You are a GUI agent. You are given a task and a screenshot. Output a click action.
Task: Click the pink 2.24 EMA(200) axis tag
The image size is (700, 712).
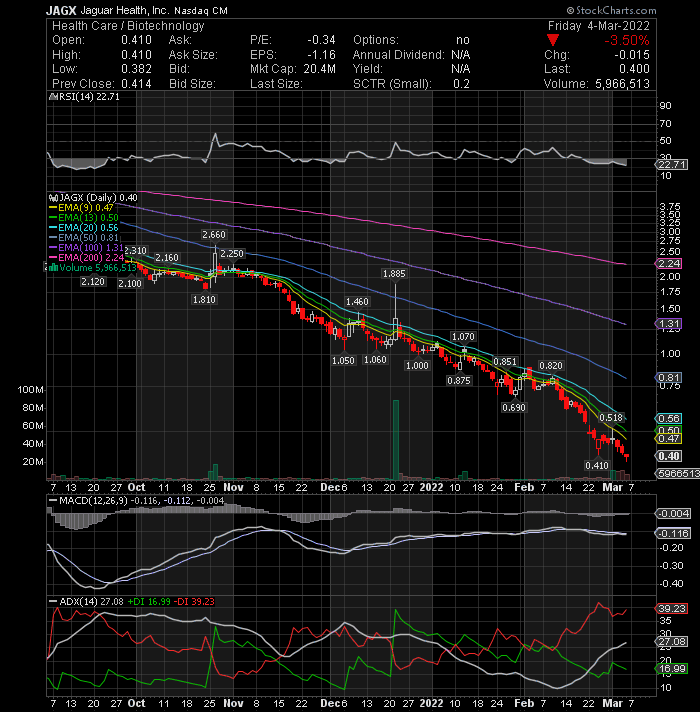click(669, 264)
